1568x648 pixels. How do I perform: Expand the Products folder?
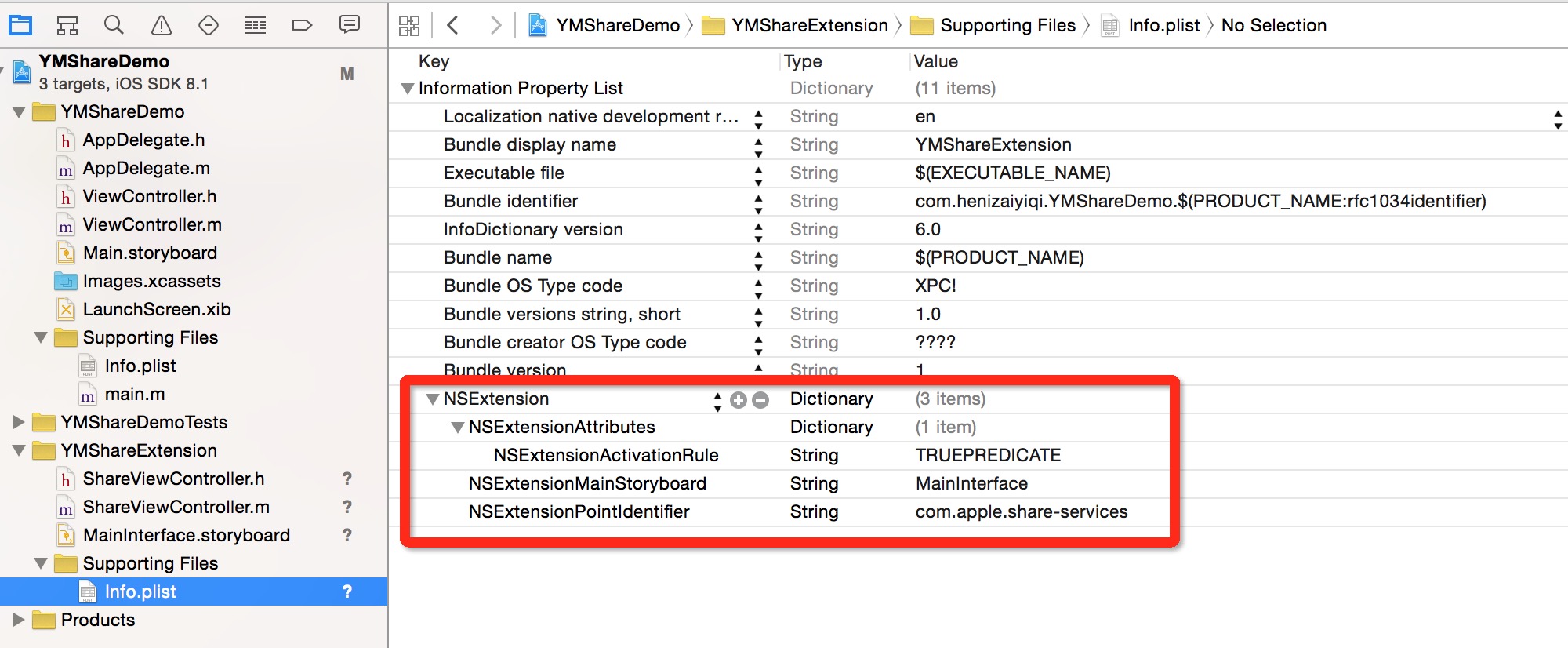[x=19, y=620]
